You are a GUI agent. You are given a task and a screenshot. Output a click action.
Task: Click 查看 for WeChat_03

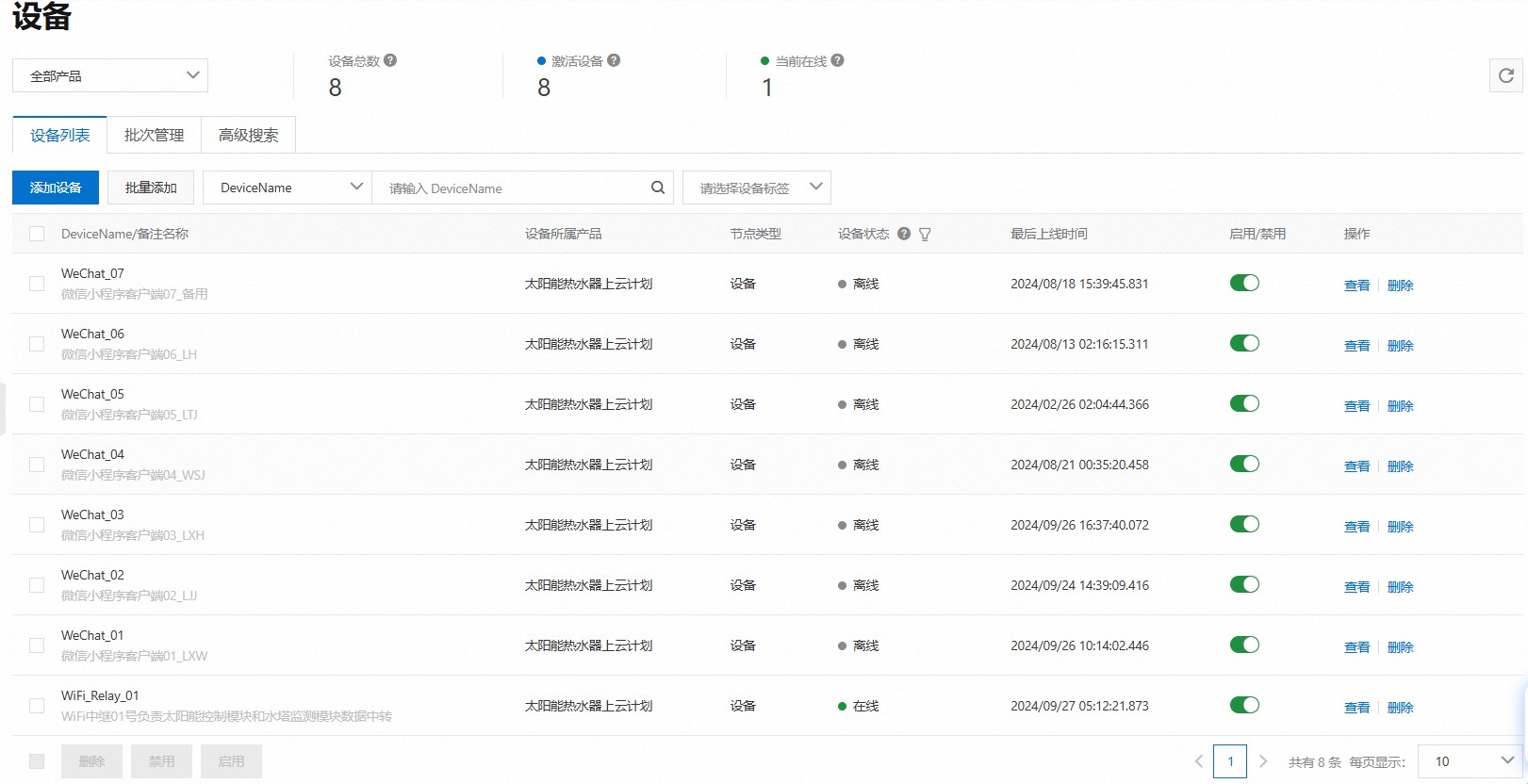[x=1356, y=526]
